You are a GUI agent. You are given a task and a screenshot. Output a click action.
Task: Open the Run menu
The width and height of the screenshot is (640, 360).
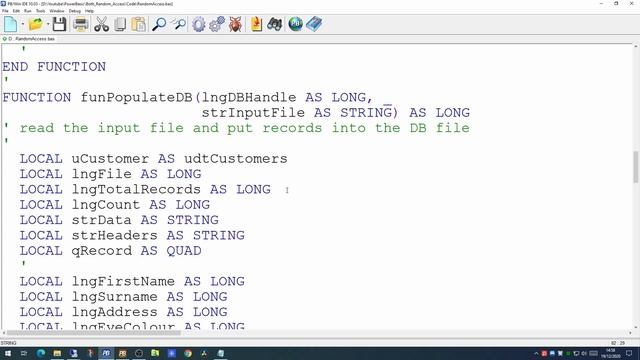pos(28,11)
